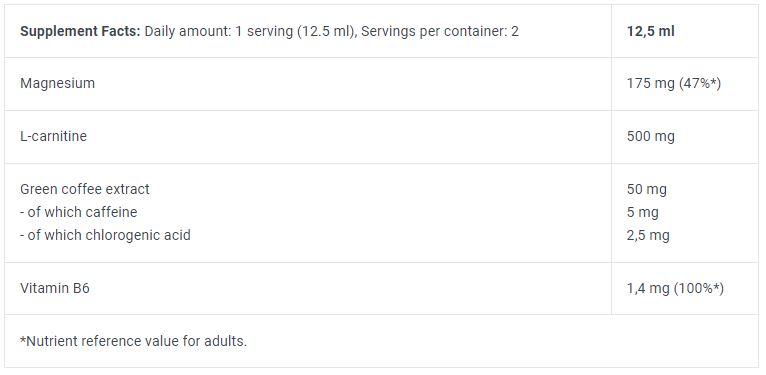Screen dimensions: 766x375
Task: Click the 500 mg L-carnitine amount
Action: click(651, 136)
